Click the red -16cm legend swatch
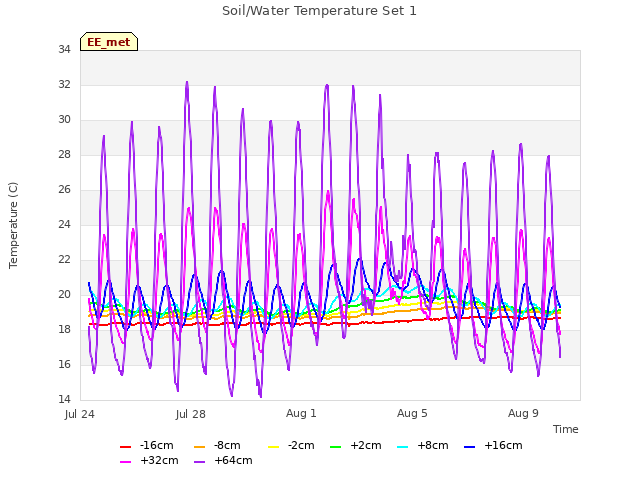Viewport: 640px width, 480px height. click(125, 447)
